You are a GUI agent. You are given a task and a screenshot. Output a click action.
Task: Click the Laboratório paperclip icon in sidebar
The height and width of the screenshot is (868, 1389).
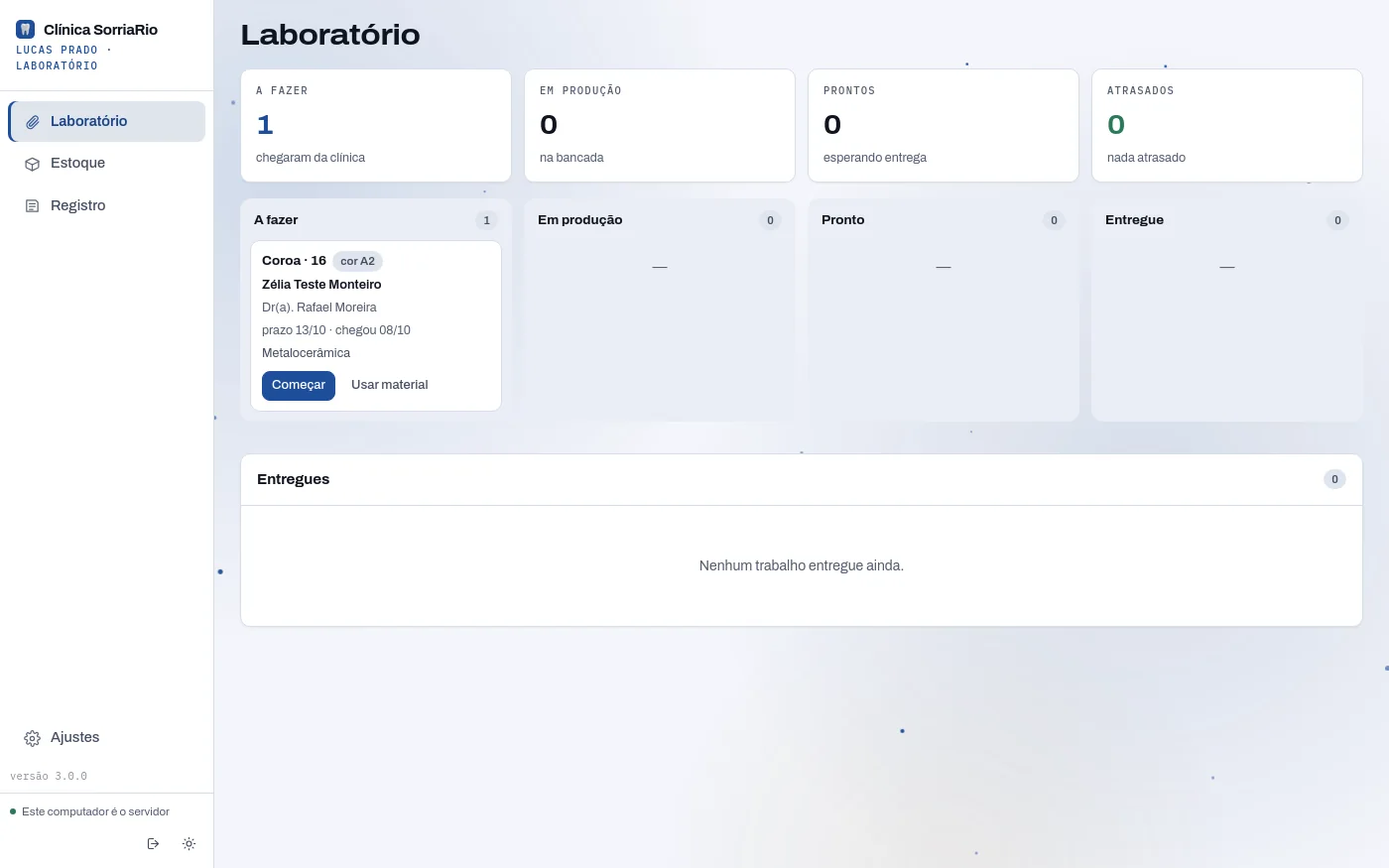click(x=32, y=122)
